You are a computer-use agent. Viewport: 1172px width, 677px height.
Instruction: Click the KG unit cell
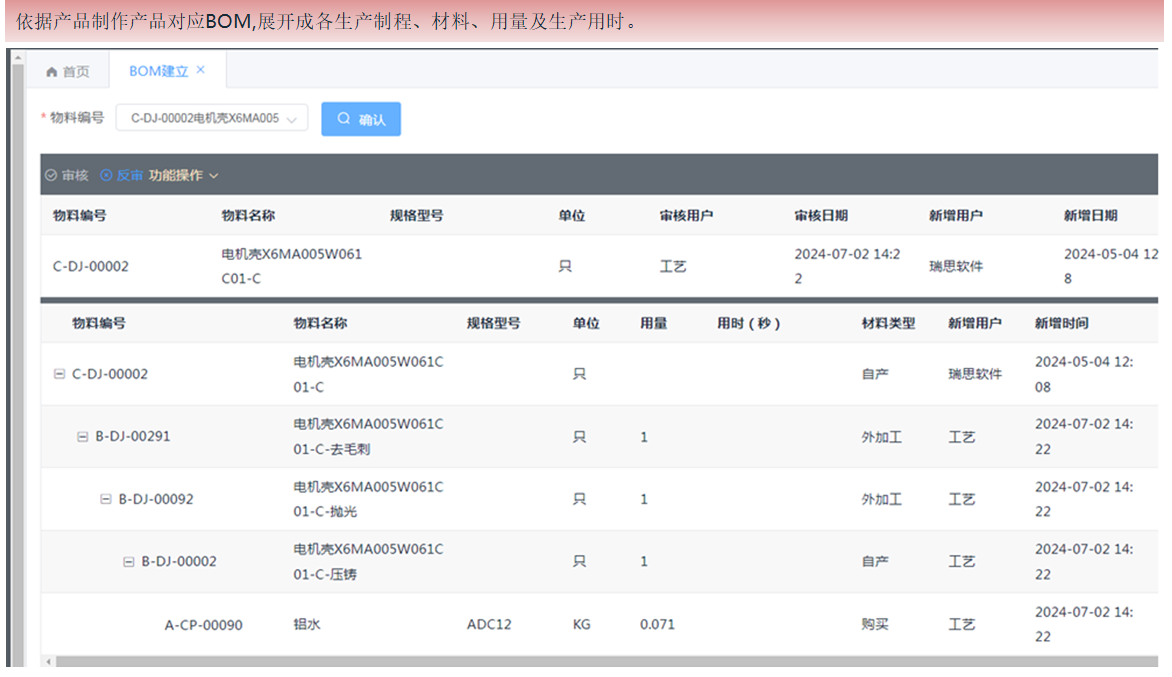tap(582, 625)
